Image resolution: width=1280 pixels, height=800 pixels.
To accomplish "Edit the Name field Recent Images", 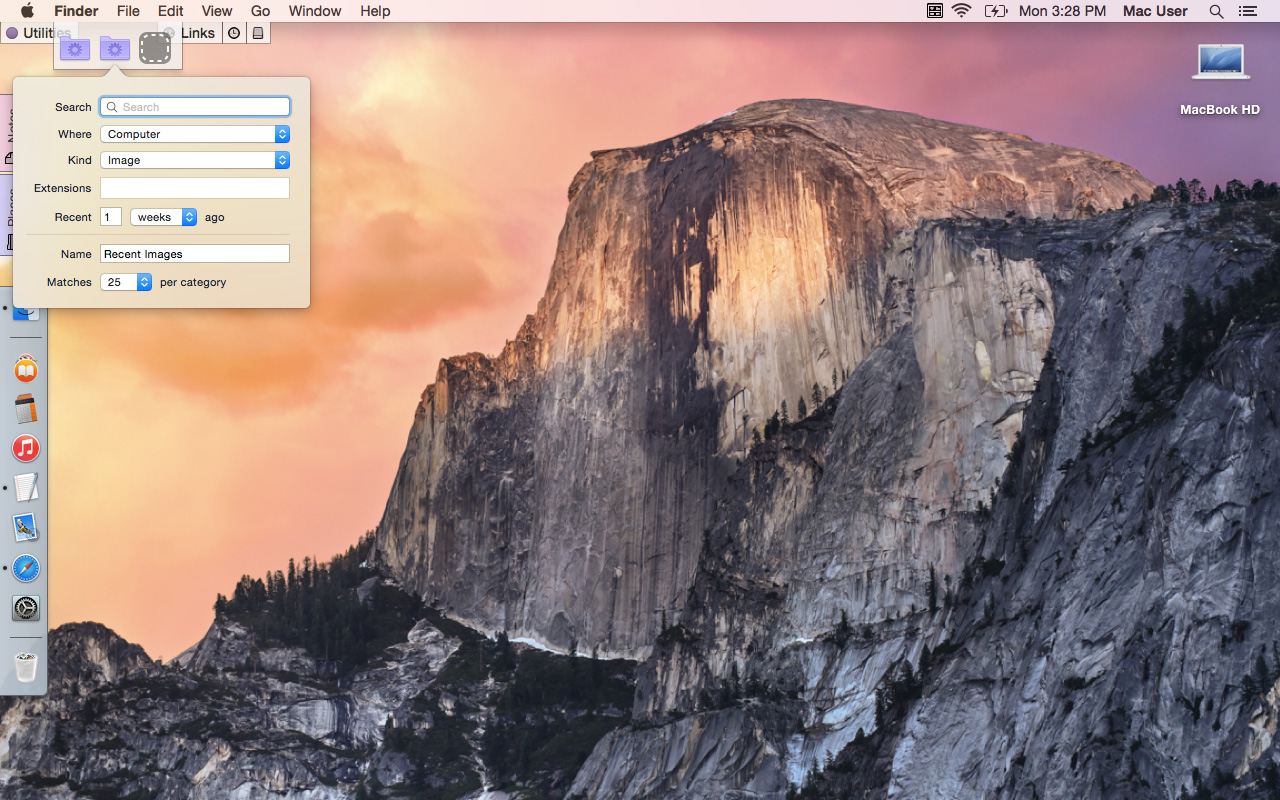I will coord(195,254).
